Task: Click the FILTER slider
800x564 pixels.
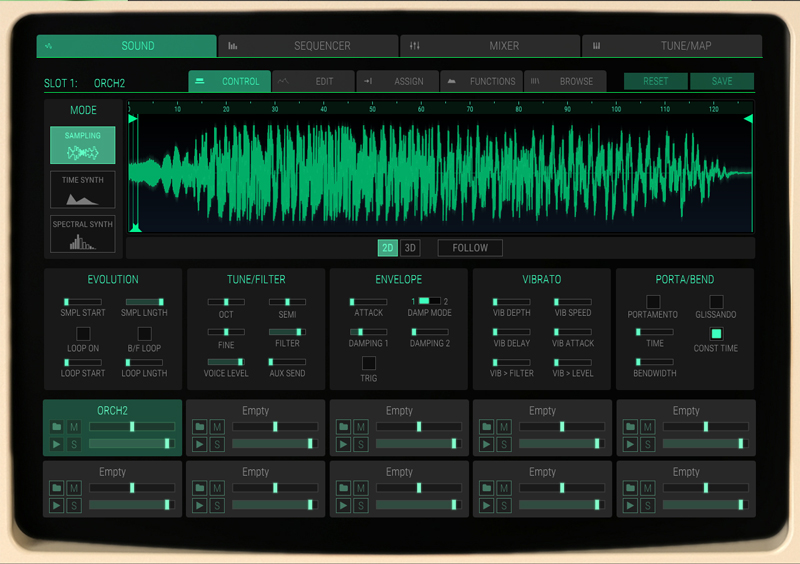Action: click(287, 332)
